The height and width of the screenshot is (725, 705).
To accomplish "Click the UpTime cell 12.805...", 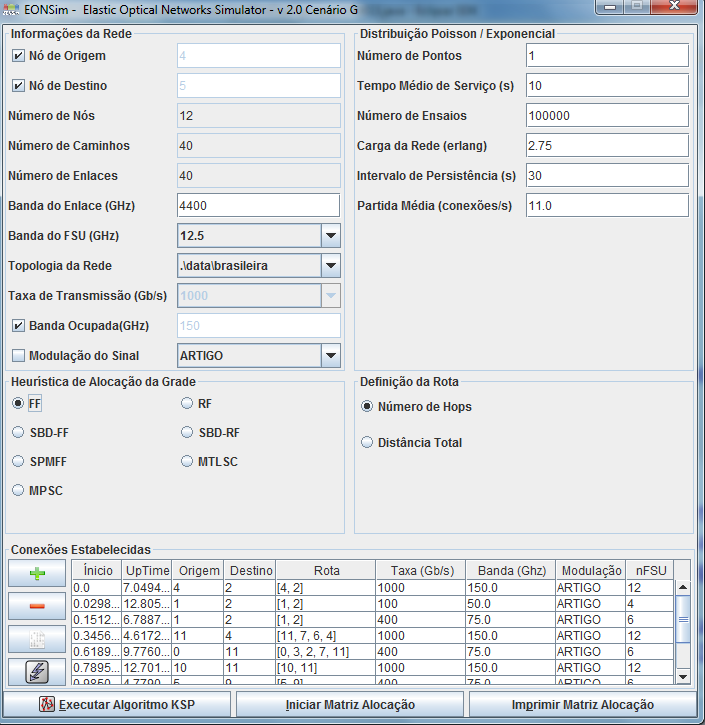I will 147,604.
